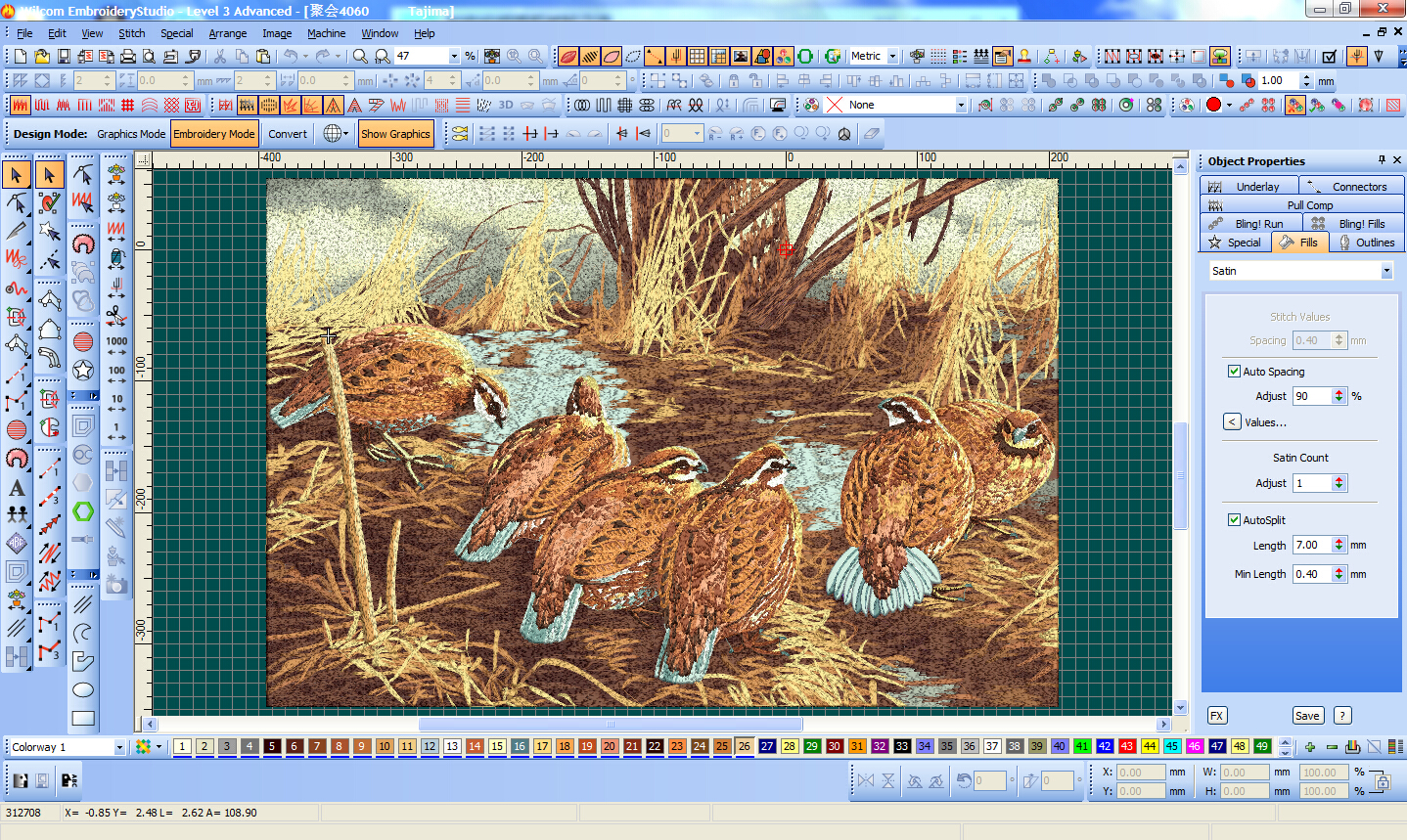The image size is (1407, 840).
Task: Select color swatch number 41
Action: click(1082, 746)
